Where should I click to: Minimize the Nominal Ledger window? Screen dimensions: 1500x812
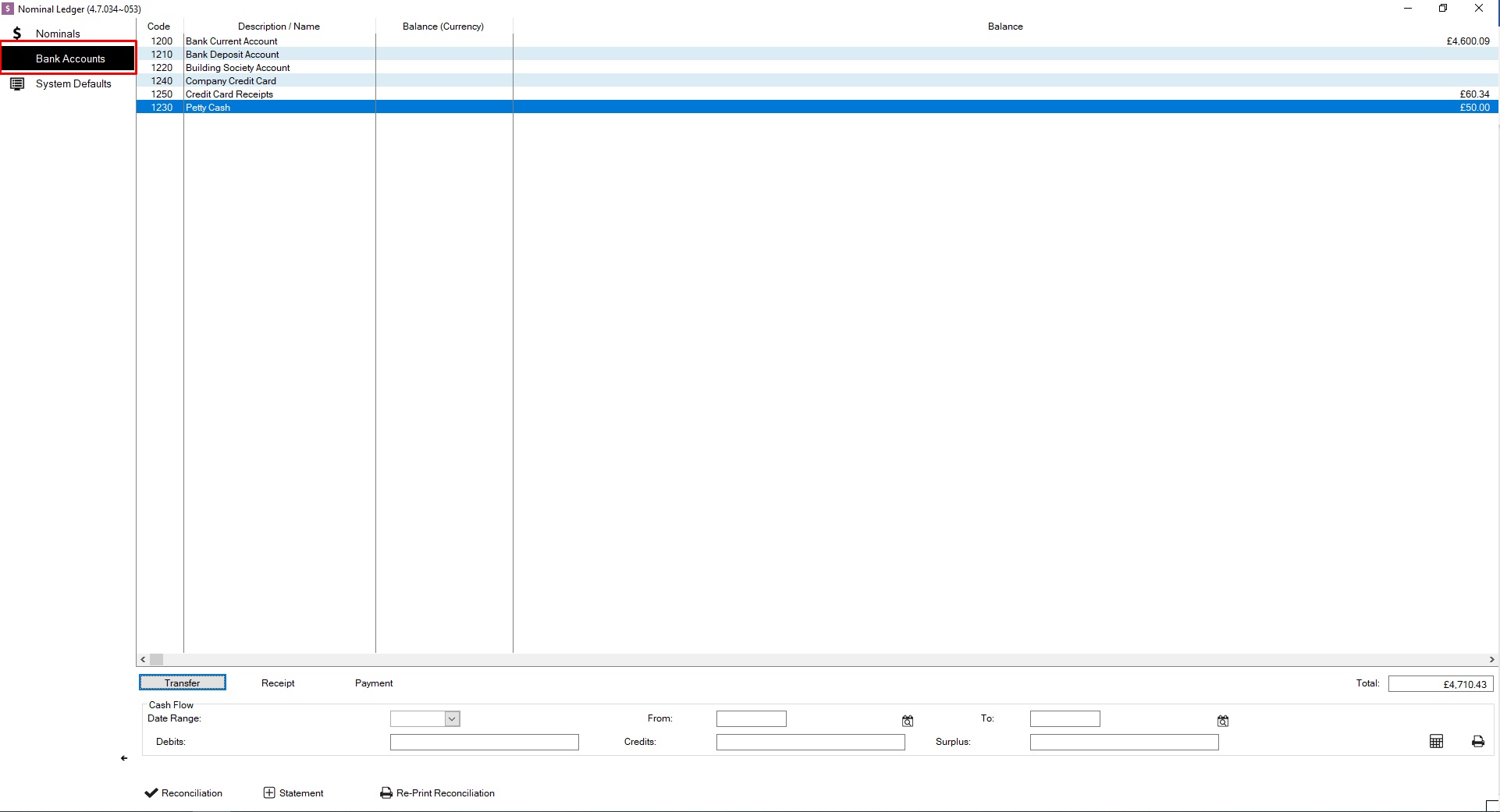pos(1408,9)
